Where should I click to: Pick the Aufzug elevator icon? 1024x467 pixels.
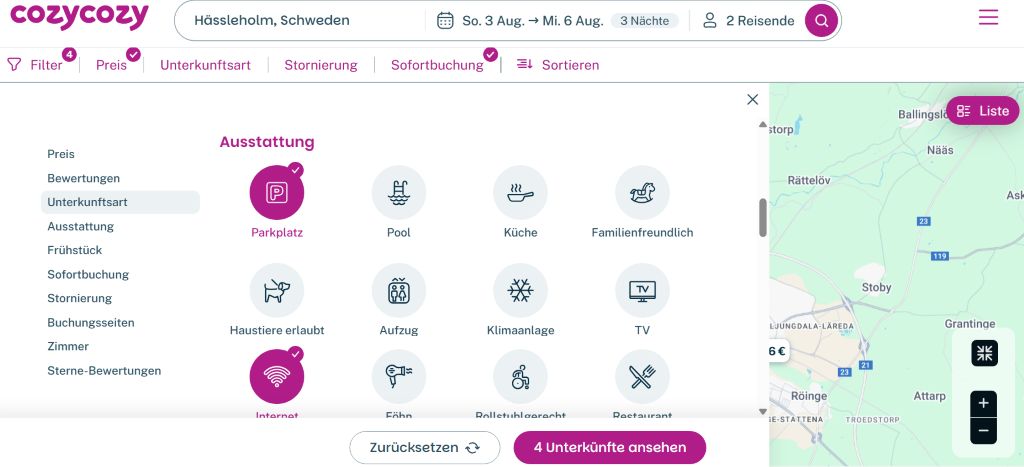point(399,291)
